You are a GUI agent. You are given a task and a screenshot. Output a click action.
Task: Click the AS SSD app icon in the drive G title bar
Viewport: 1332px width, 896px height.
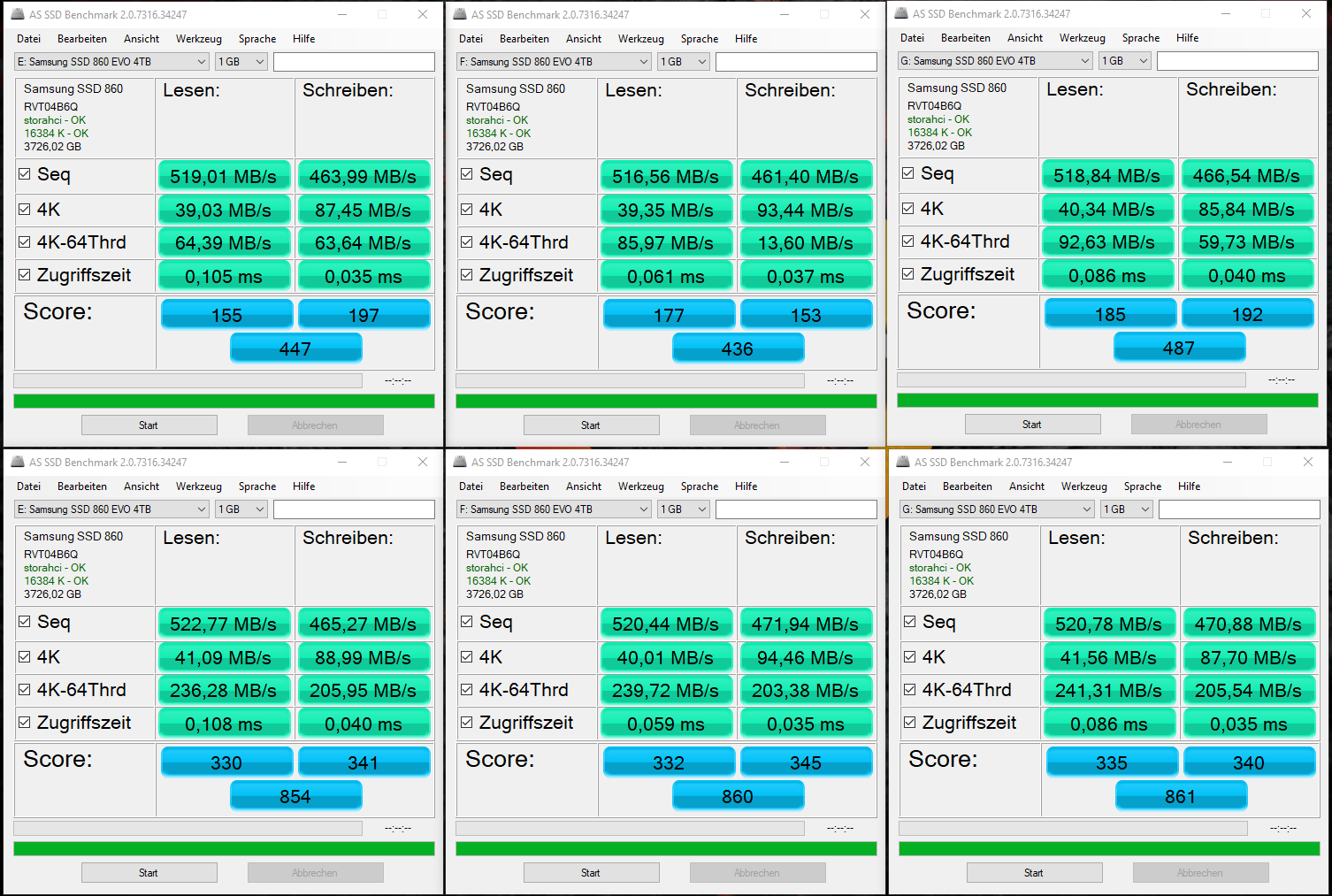coord(900,13)
